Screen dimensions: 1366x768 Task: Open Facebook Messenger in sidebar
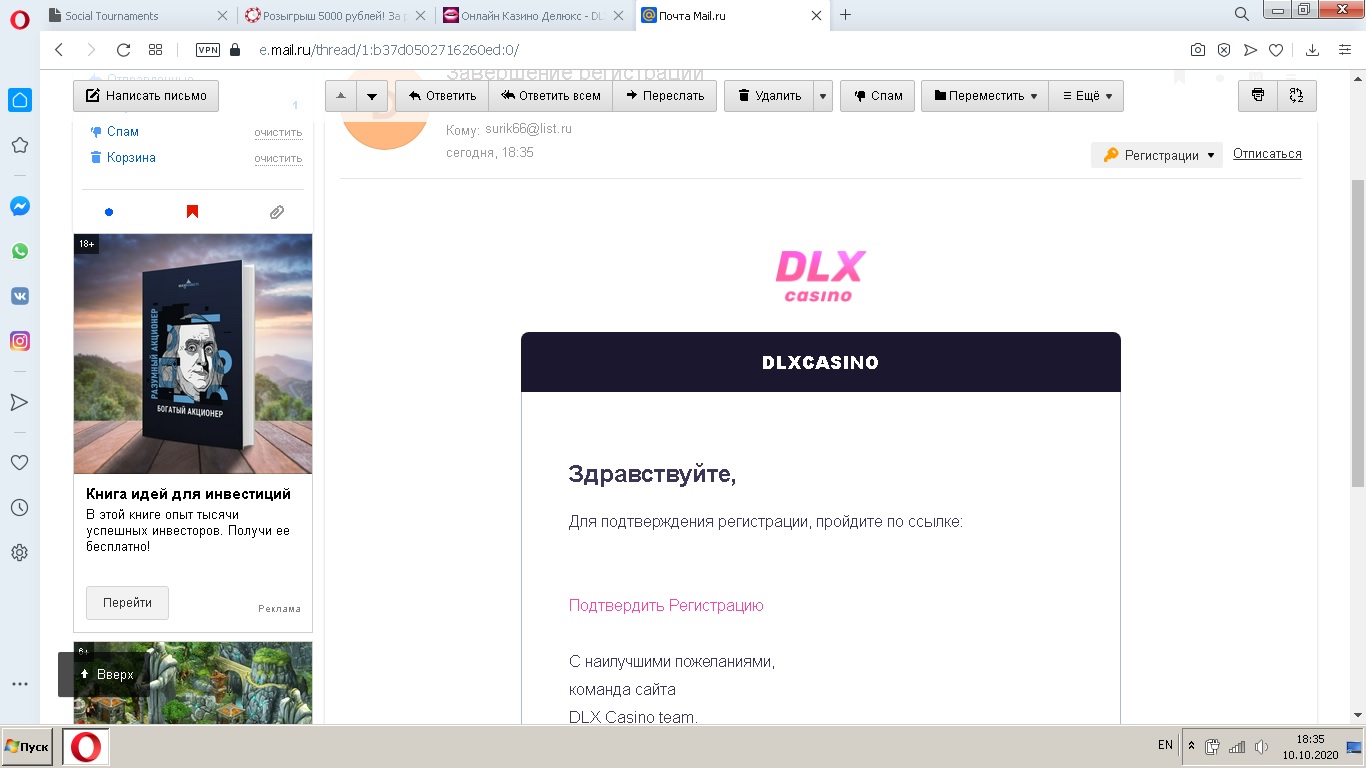pos(19,206)
